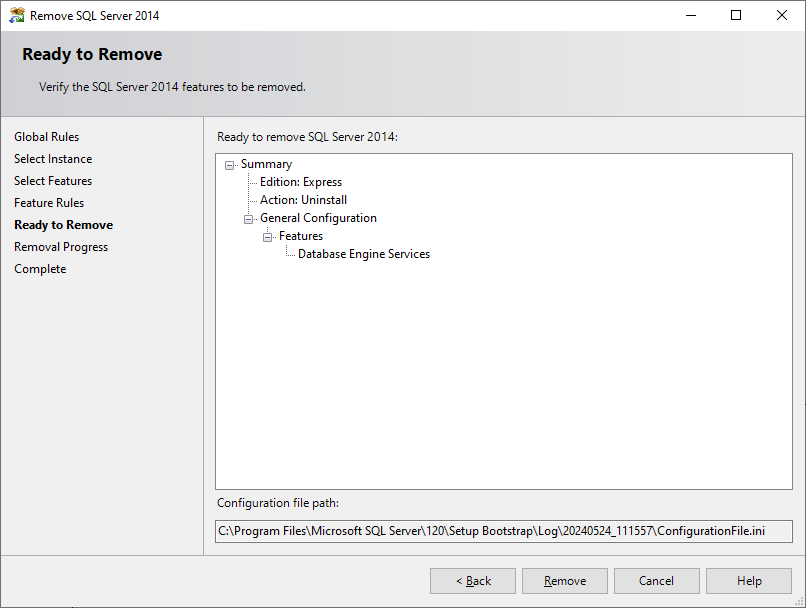Open the Removal Progress step
The image size is (806, 608).
60,246
